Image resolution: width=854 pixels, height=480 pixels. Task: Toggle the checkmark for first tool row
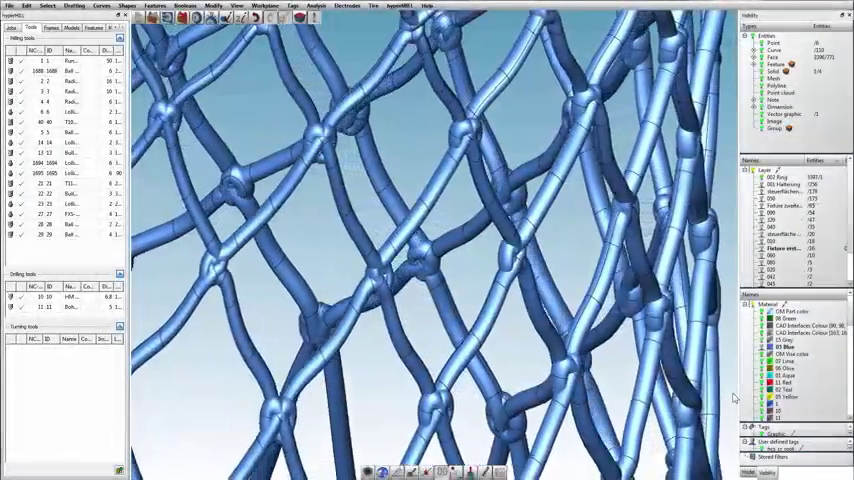coord(21,61)
